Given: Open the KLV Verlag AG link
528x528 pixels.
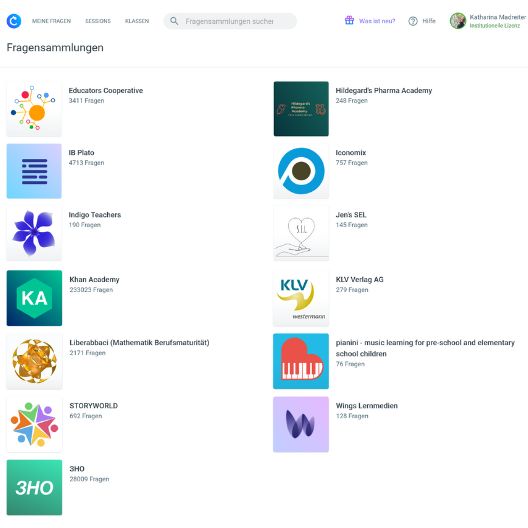Looking at the screenshot, I should pos(360,279).
